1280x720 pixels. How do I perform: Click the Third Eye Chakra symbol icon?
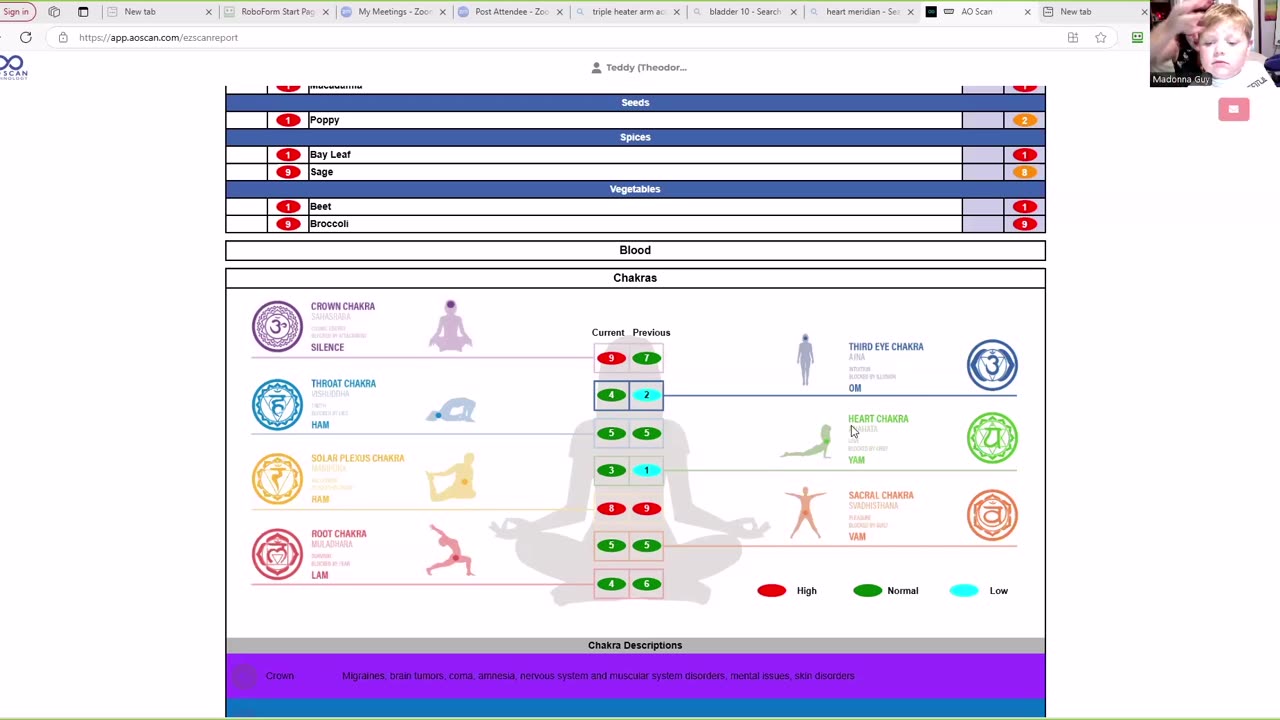click(x=992, y=365)
